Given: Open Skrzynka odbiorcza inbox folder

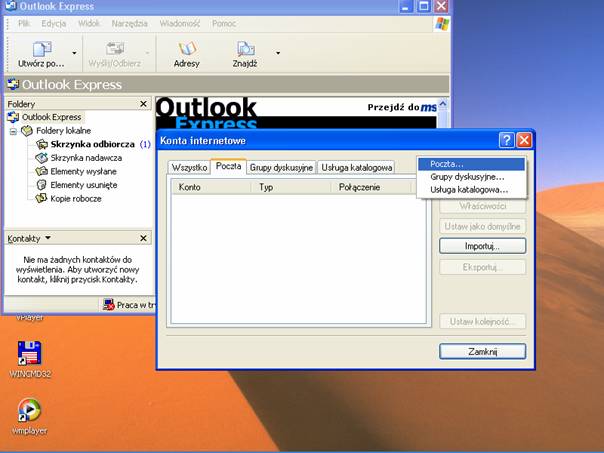Looking at the screenshot, I should point(92,144).
